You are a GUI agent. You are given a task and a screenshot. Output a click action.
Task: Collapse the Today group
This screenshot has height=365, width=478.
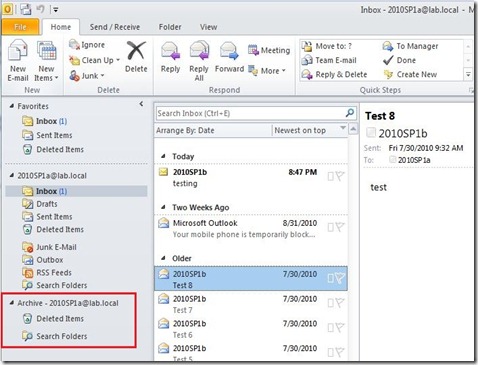(163, 156)
